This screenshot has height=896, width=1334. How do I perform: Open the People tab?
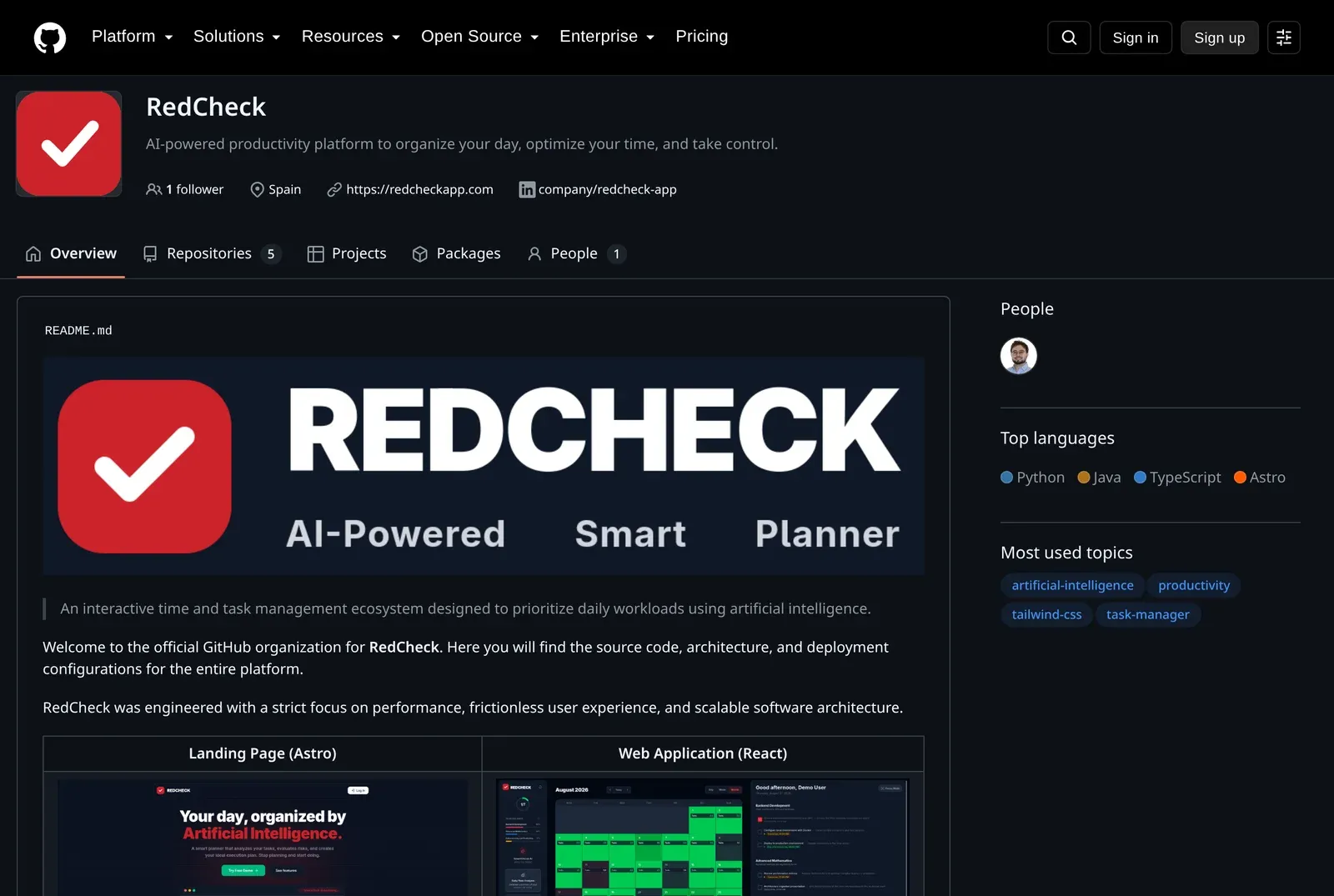pos(576,254)
